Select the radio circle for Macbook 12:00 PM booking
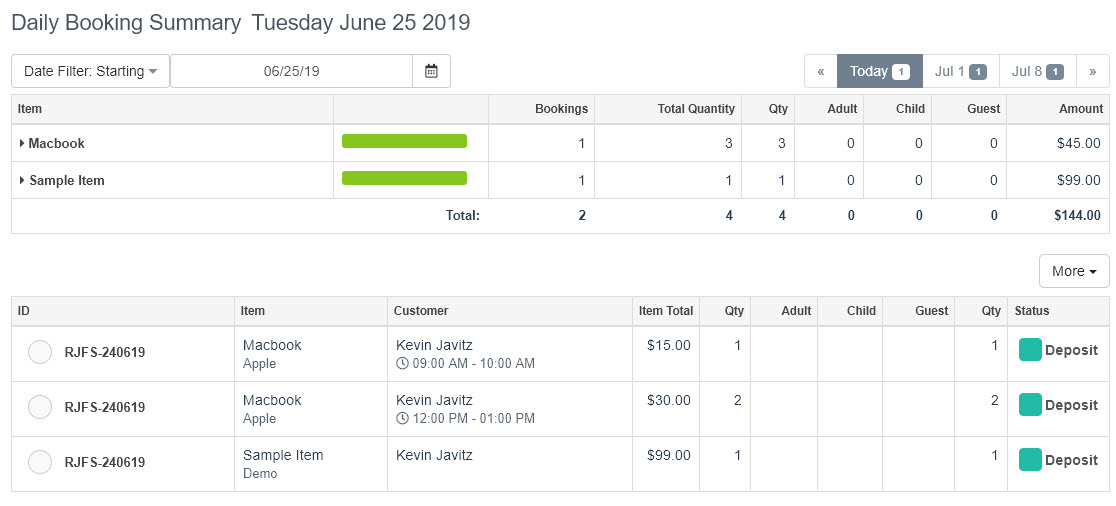Image resolution: width=1116 pixels, height=506 pixels. (40, 406)
